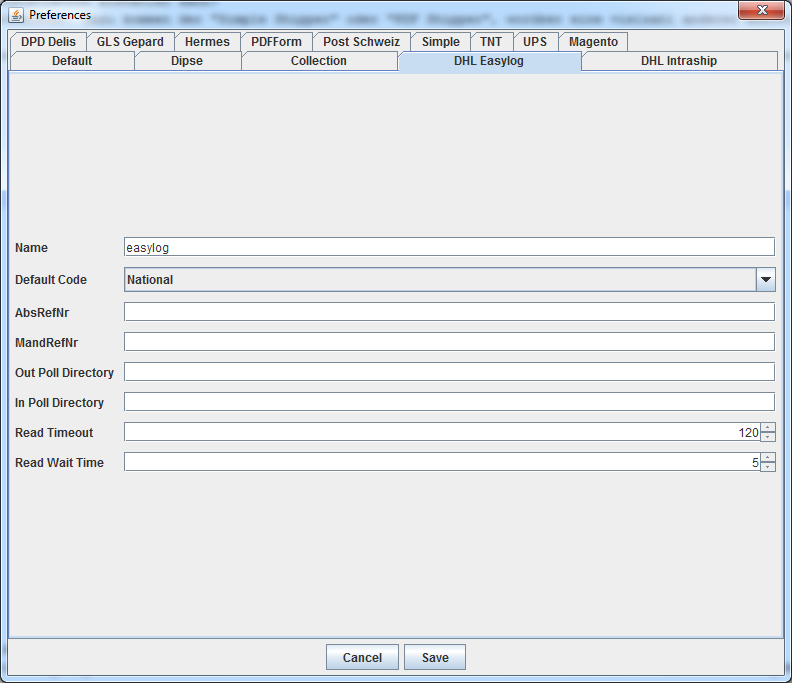Switch to the DHL Intraship tab

[x=679, y=61]
